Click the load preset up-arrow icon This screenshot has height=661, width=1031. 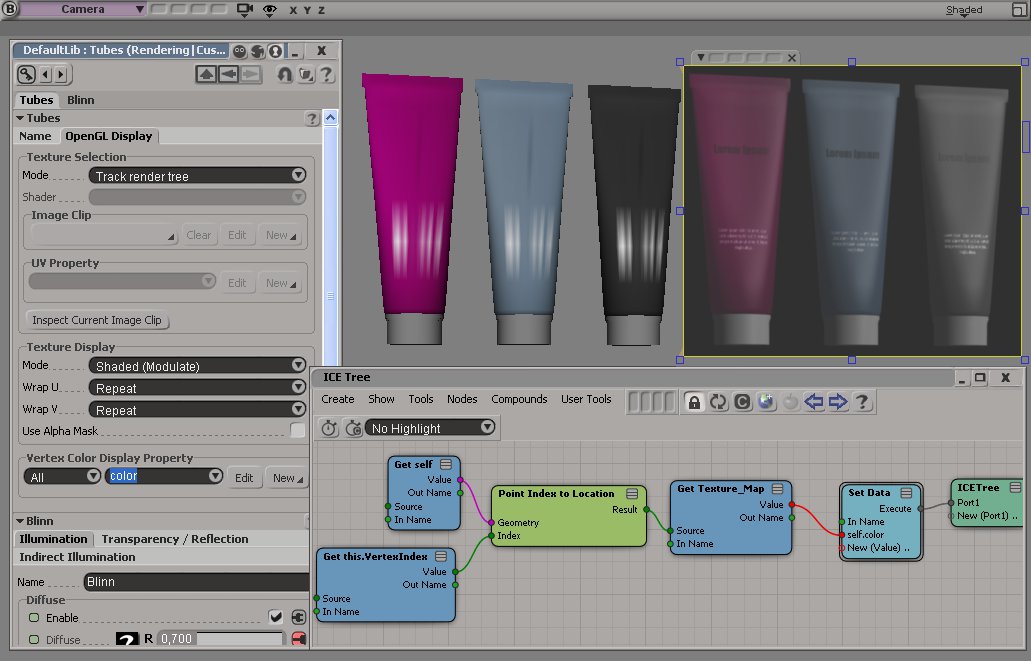tap(206, 74)
